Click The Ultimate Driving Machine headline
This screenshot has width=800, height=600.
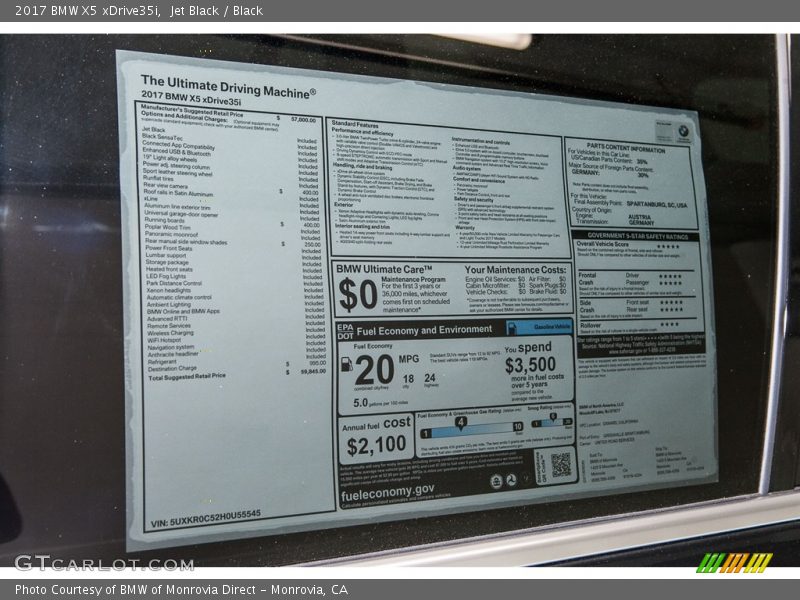tap(228, 86)
